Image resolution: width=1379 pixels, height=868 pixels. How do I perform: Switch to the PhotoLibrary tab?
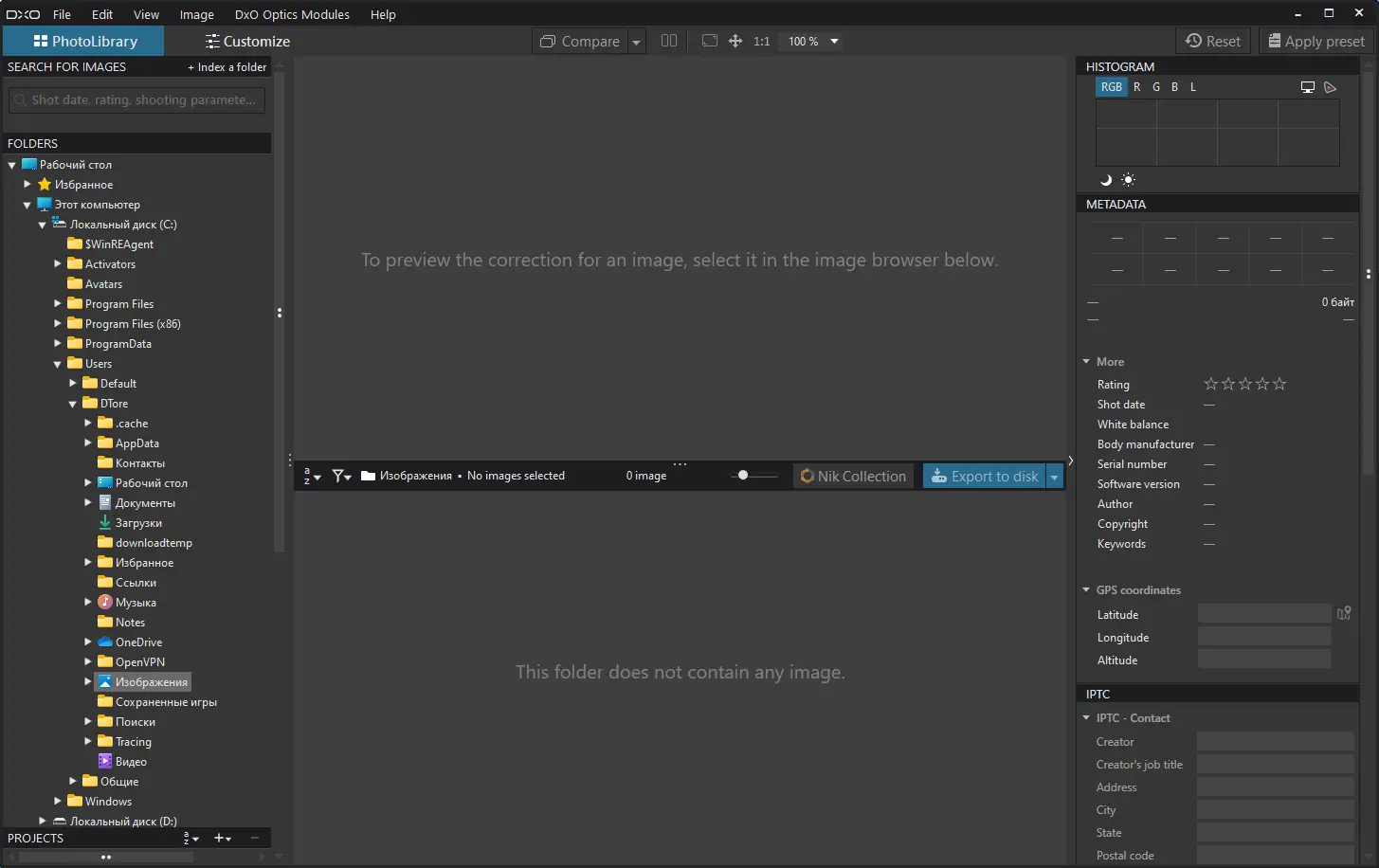click(84, 41)
